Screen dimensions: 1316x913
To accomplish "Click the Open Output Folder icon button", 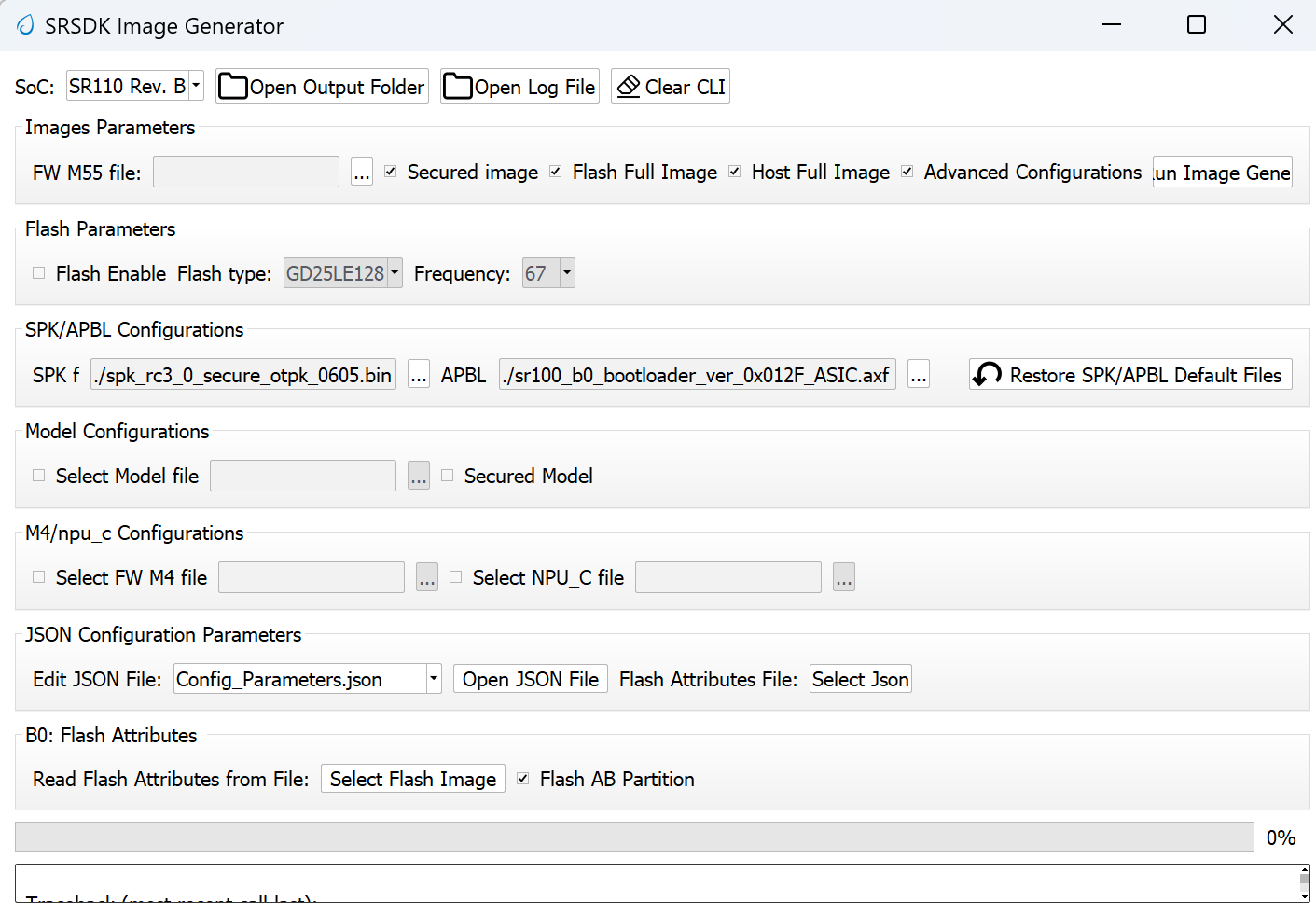I will [232, 87].
